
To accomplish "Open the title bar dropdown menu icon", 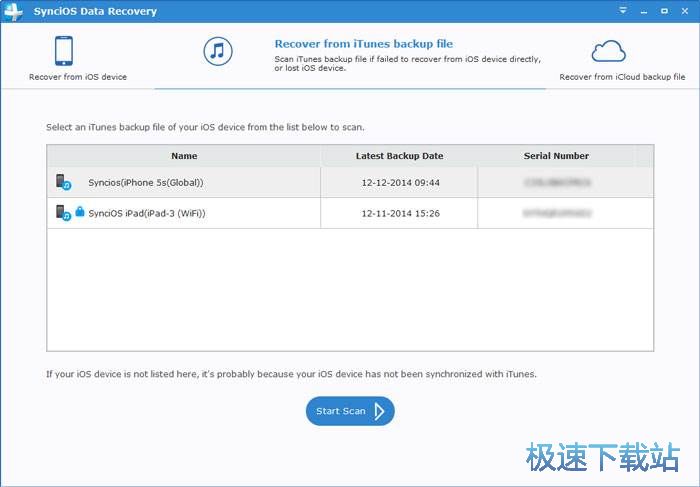I will (623, 10).
